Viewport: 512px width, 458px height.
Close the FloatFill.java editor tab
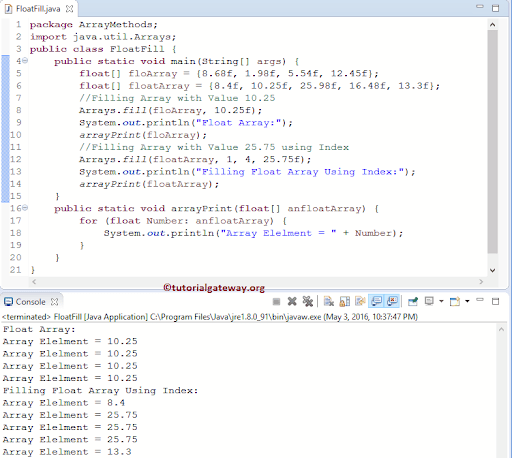pos(69,9)
